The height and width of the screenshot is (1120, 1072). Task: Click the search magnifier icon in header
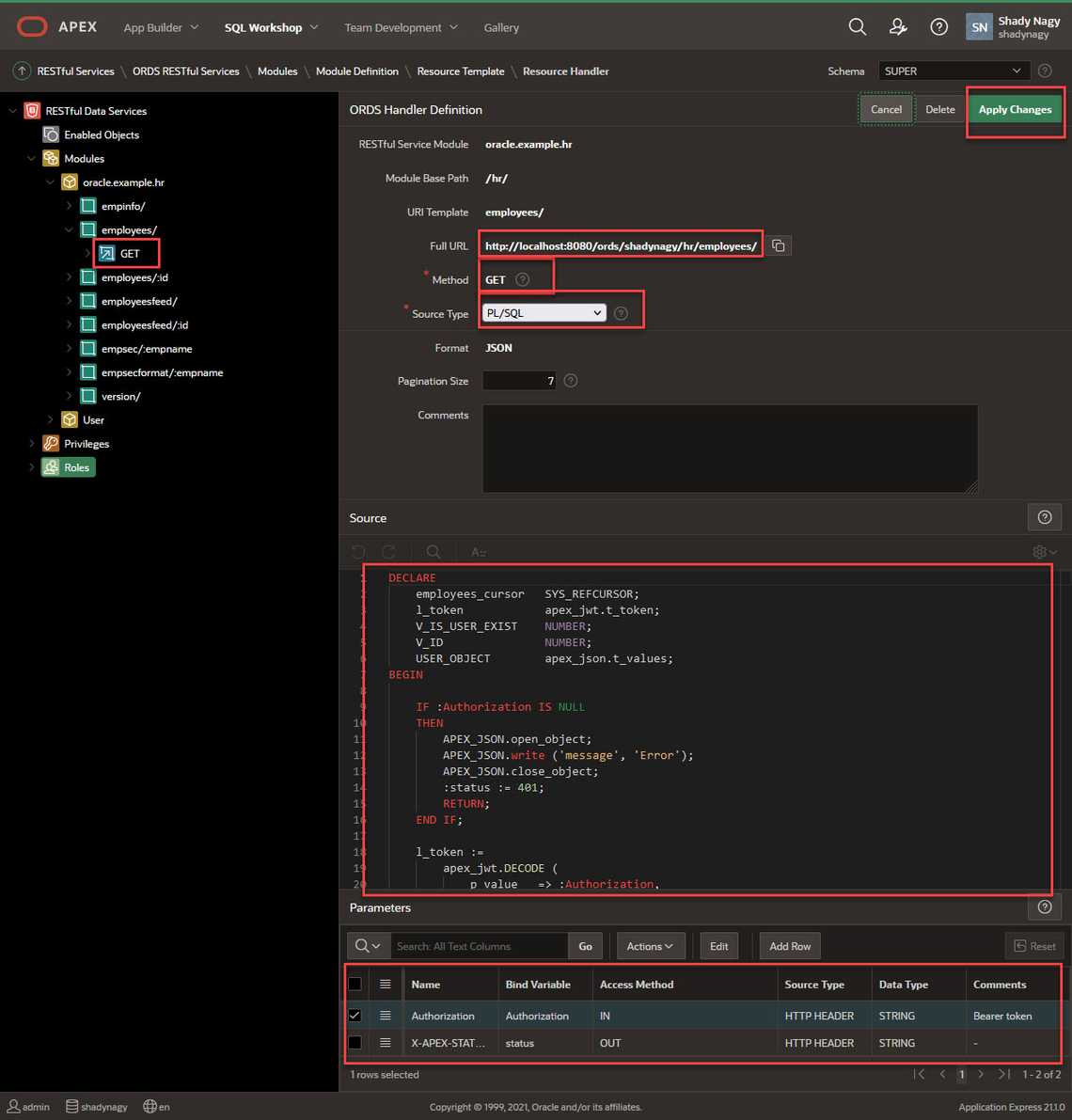tap(857, 27)
